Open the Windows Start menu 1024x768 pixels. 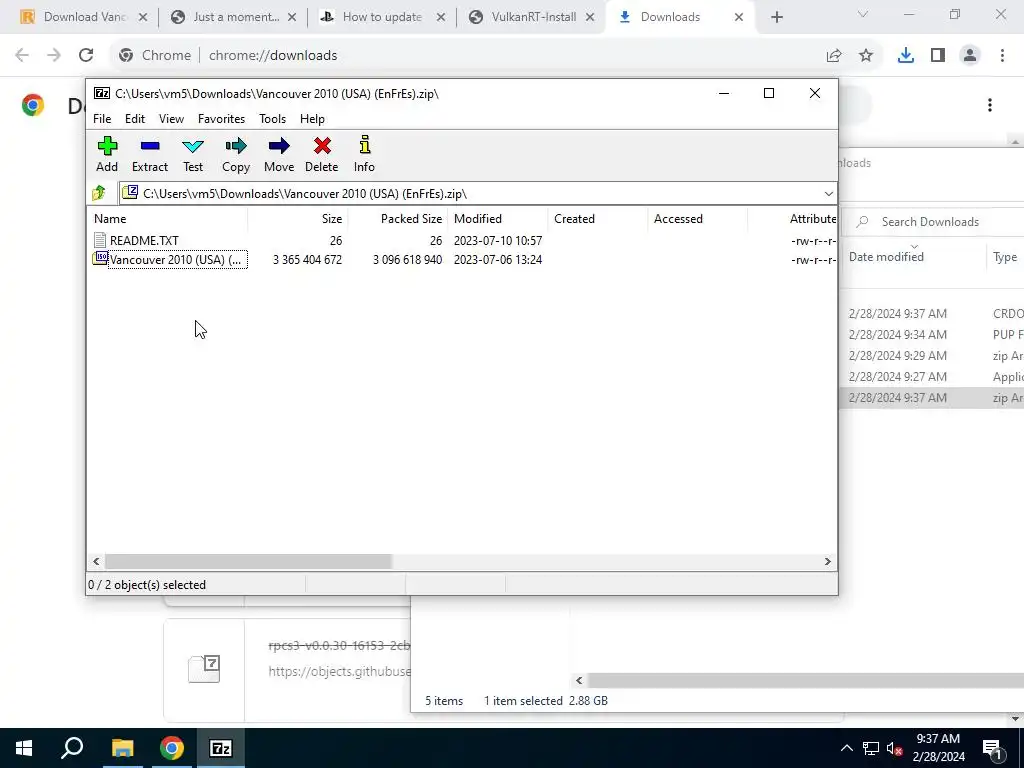coord(24,748)
